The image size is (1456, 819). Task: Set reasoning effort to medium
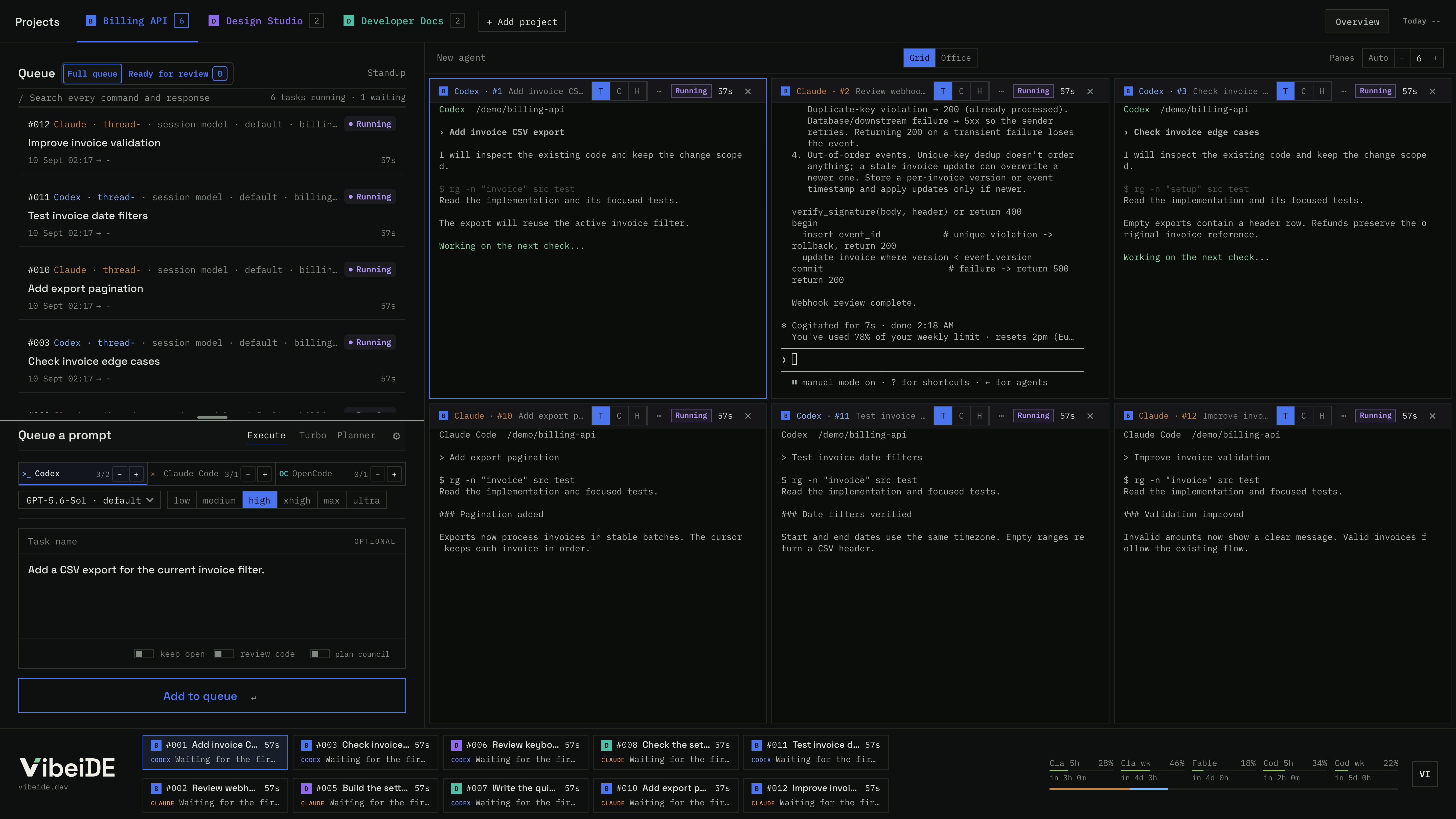(219, 500)
